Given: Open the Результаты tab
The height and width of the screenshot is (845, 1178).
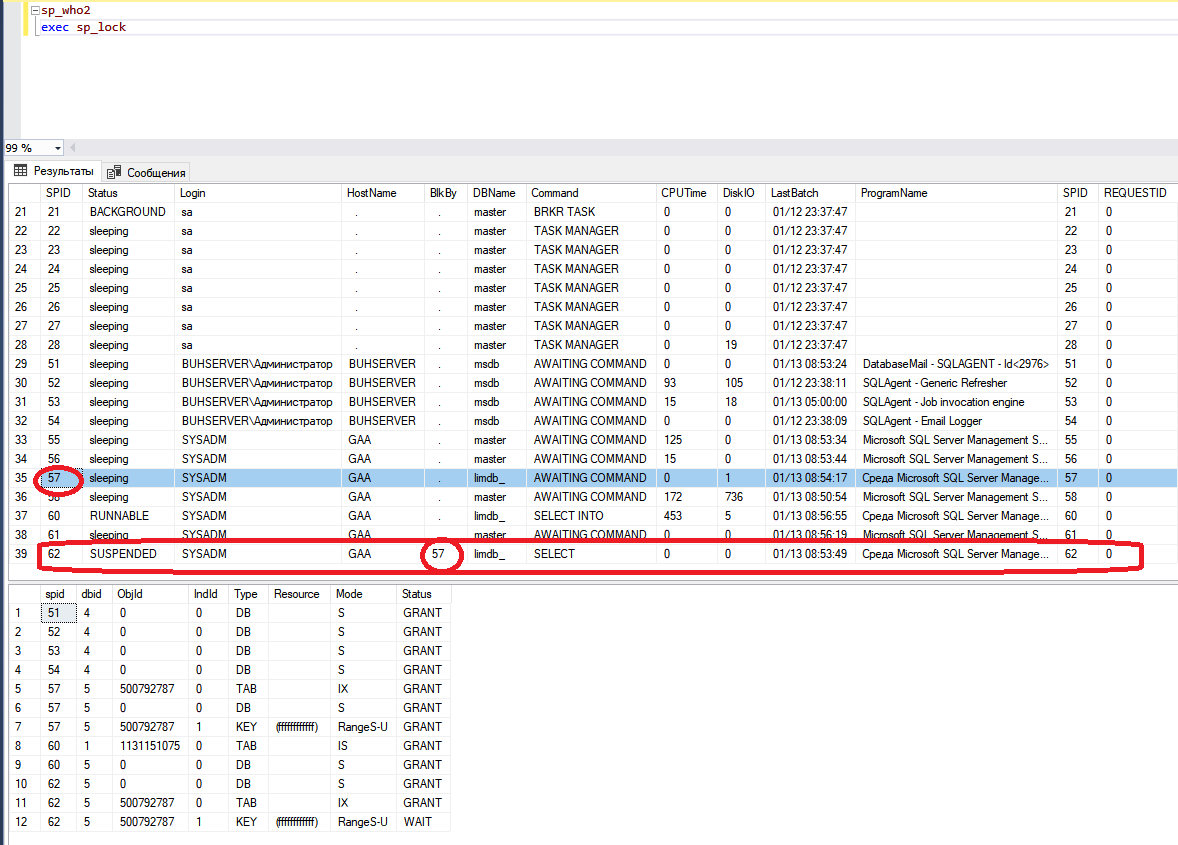Looking at the screenshot, I should click(x=62, y=171).
